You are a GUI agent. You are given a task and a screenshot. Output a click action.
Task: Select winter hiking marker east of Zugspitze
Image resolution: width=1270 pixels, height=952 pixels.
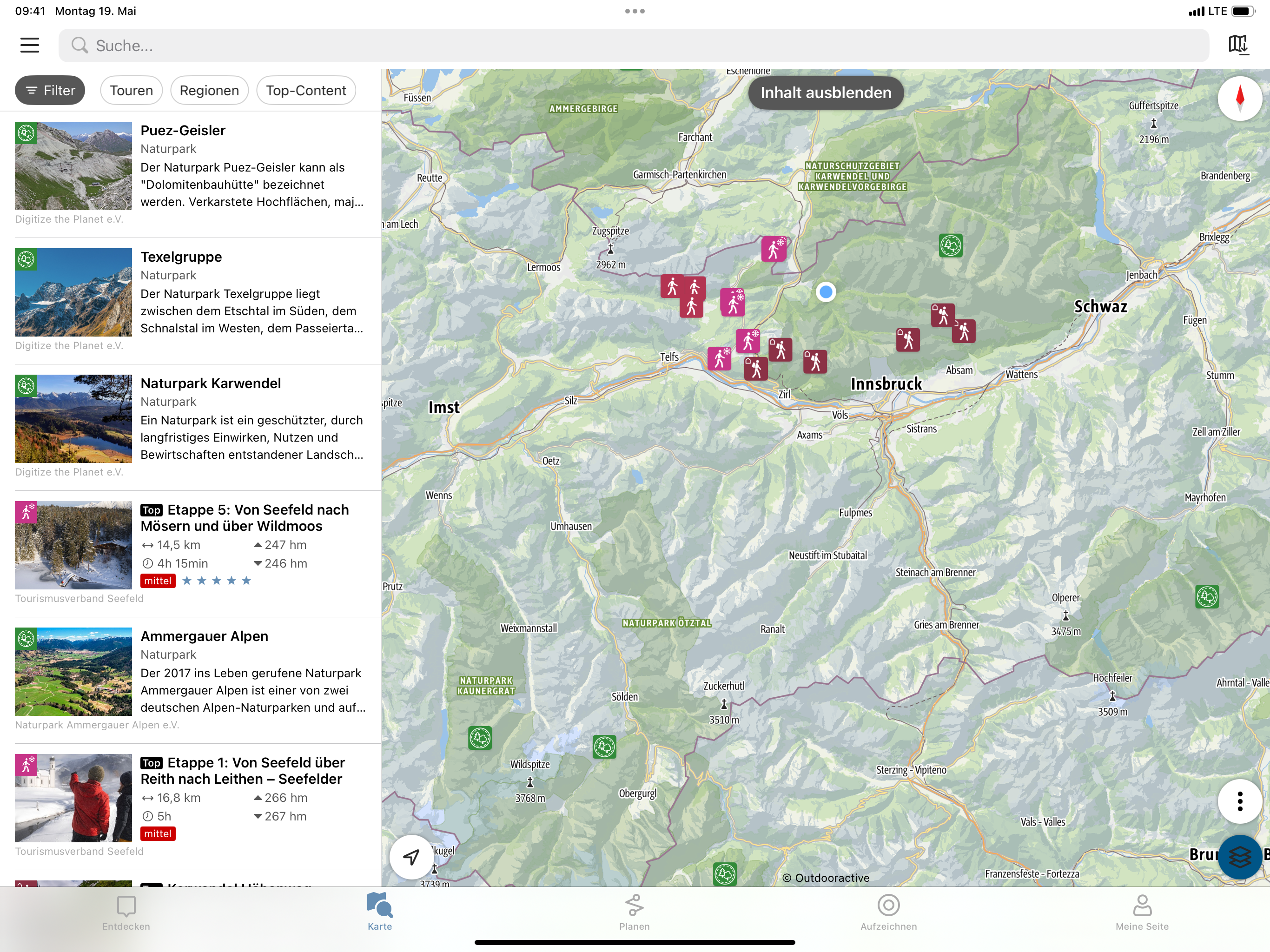click(x=774, y=249)
